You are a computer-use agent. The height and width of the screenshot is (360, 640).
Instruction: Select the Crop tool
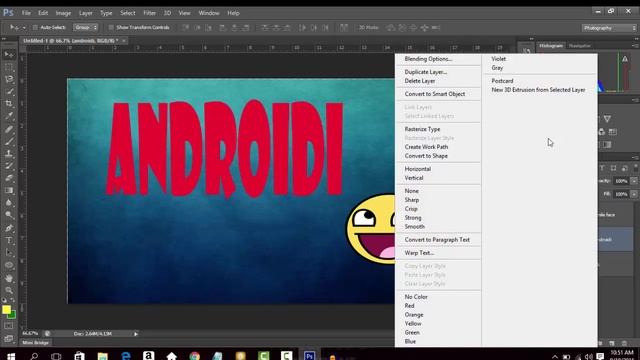coord(9,104)
